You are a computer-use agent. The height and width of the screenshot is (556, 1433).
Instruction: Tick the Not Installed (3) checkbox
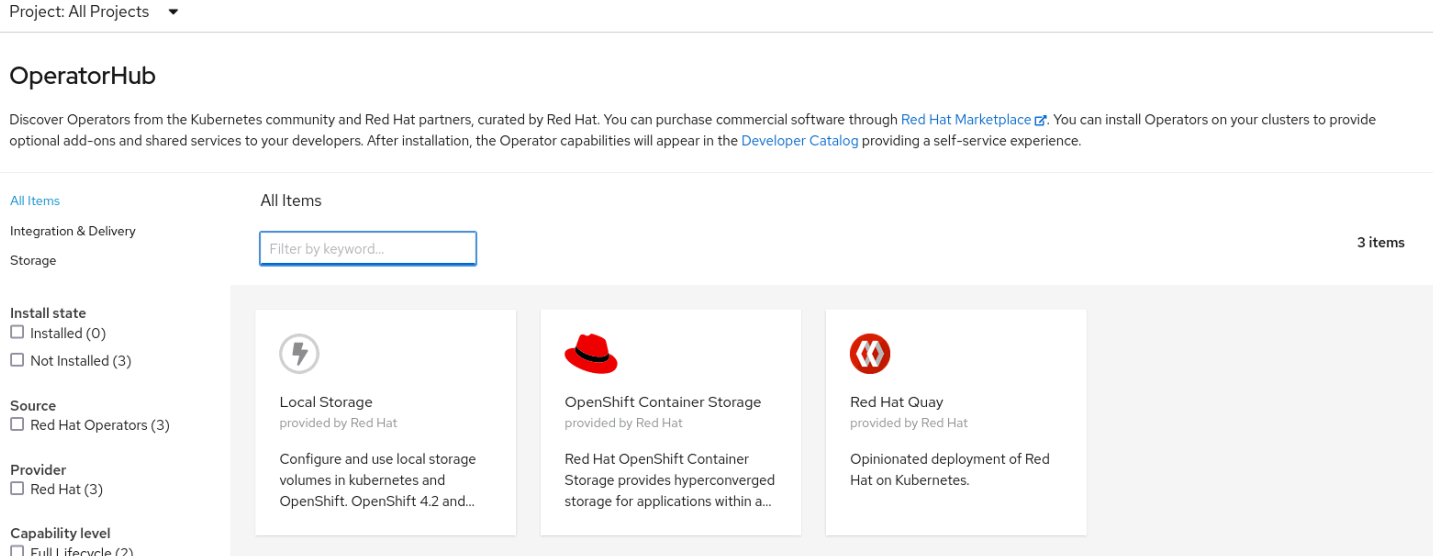tap(17, 360)
